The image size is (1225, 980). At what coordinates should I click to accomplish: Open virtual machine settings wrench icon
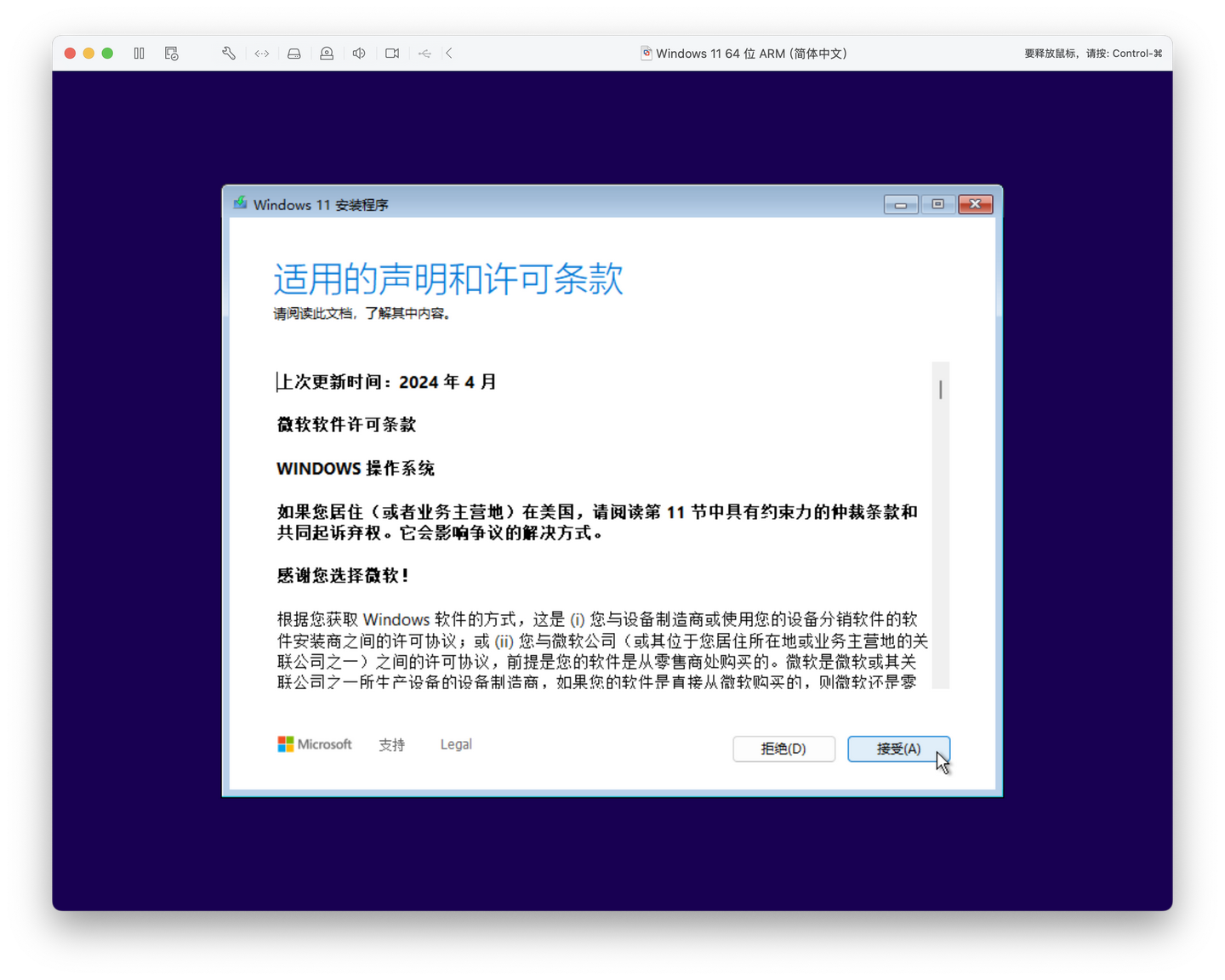[x=229, y=54]
